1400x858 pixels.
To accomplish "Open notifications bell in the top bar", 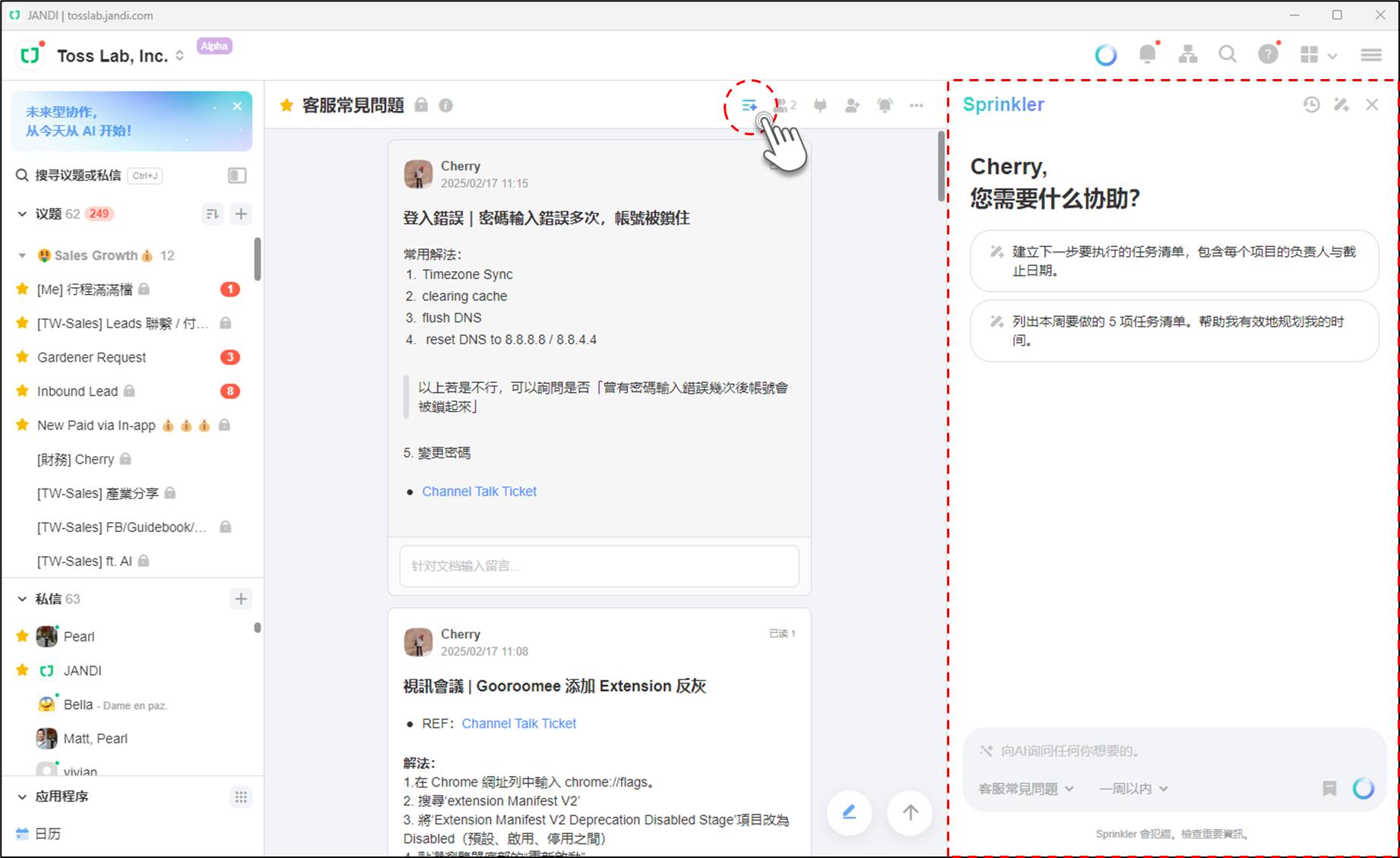I will [1148, 54].
